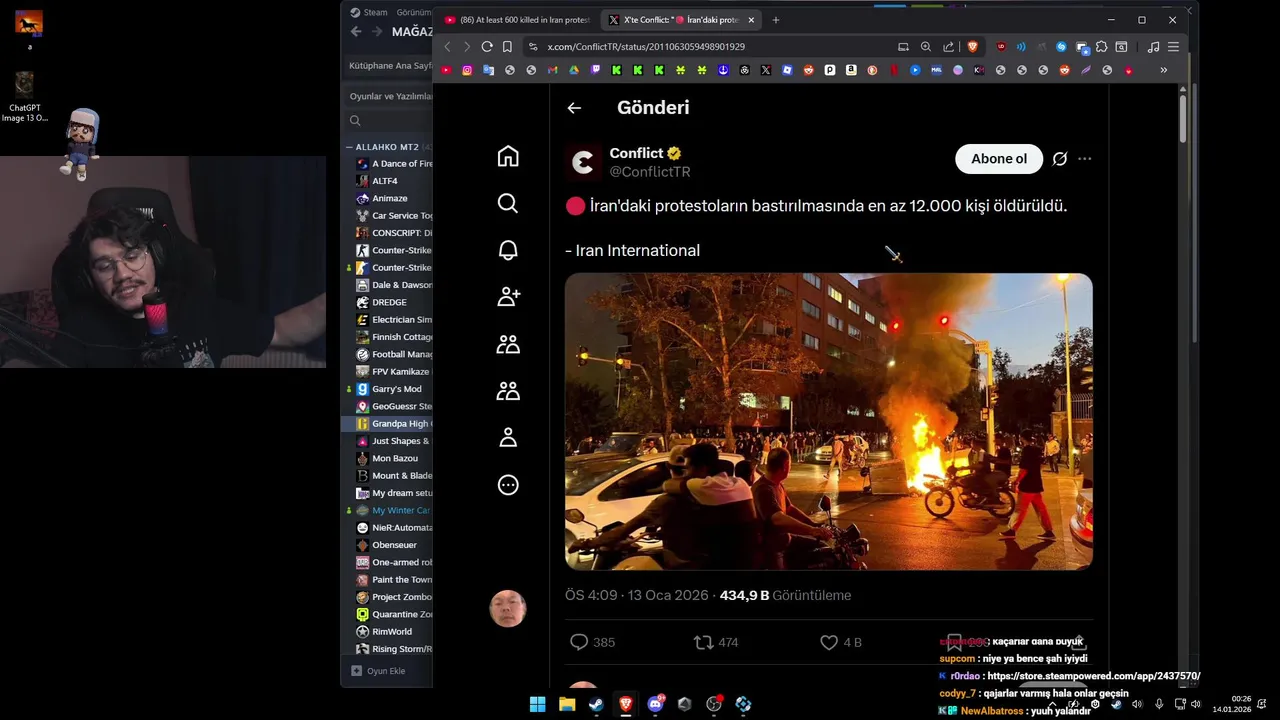Open the Conflict profile avatar
The image size is (1280, 720).
coord(583,162)
